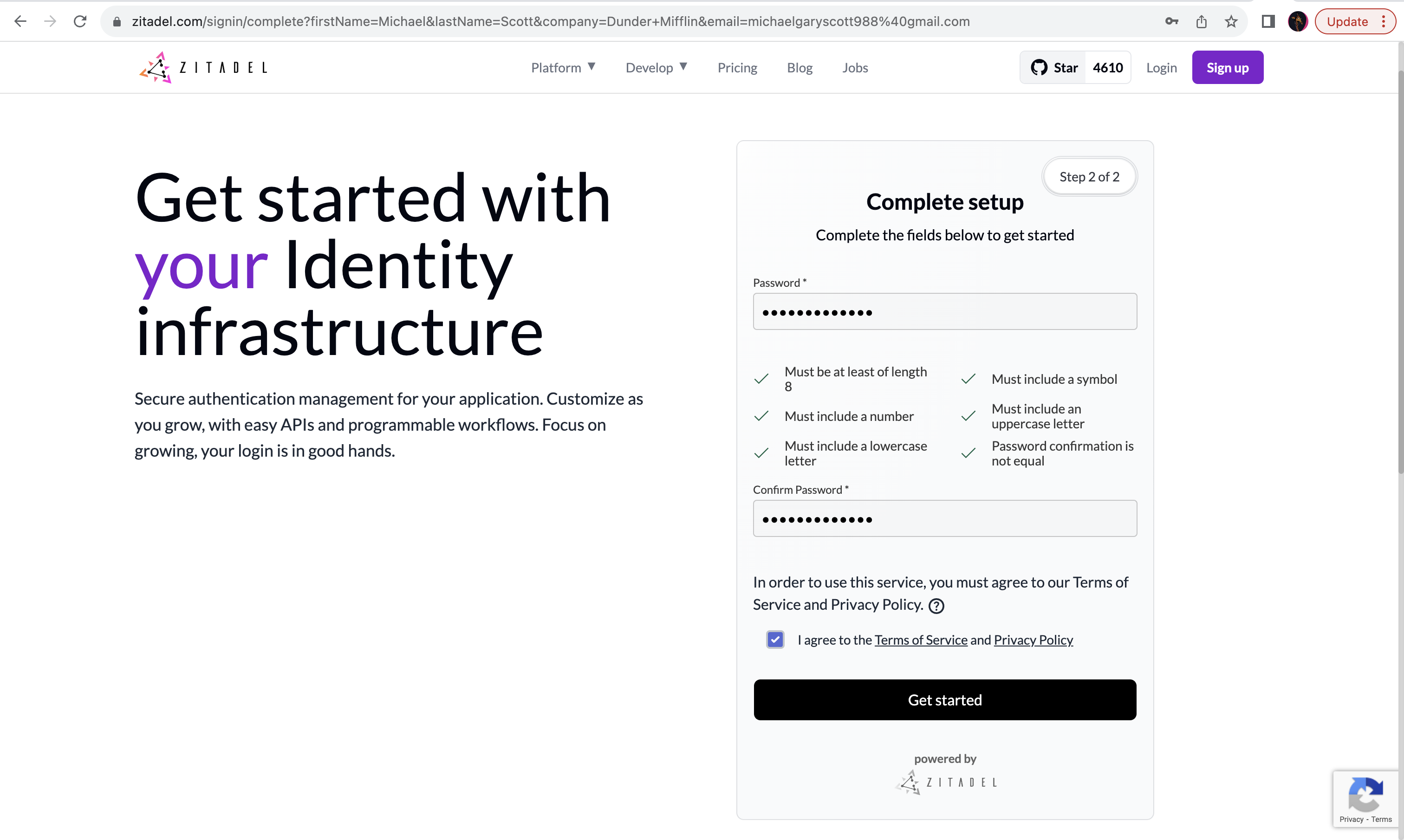The height and width of the screenshot is (840, 1404).
Task: Open the Chrome Update menu
Action: pos(1354,21)
